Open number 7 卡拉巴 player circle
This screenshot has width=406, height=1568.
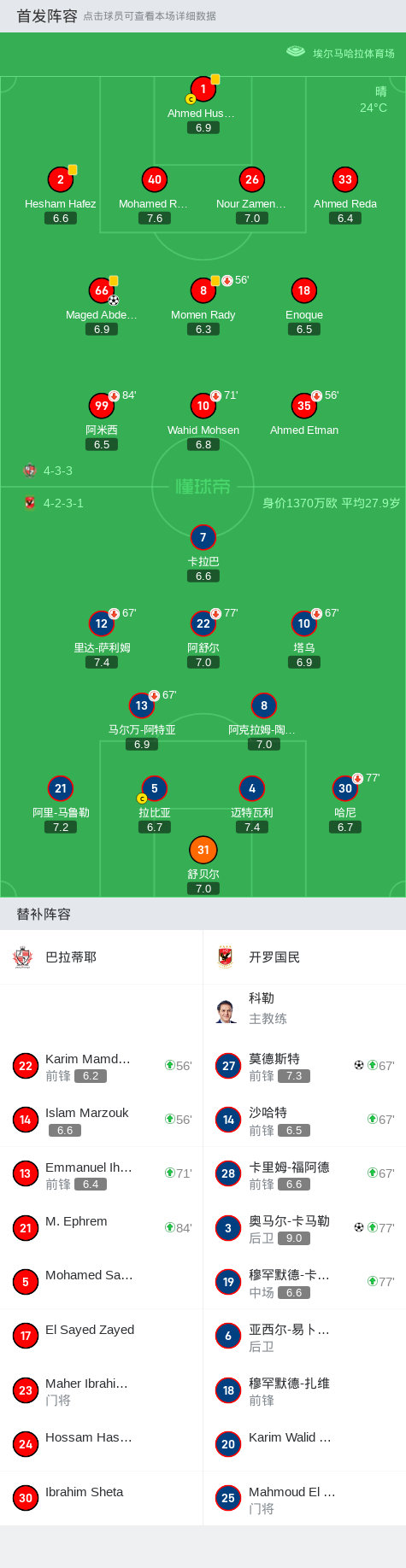(x=203, y=537)
